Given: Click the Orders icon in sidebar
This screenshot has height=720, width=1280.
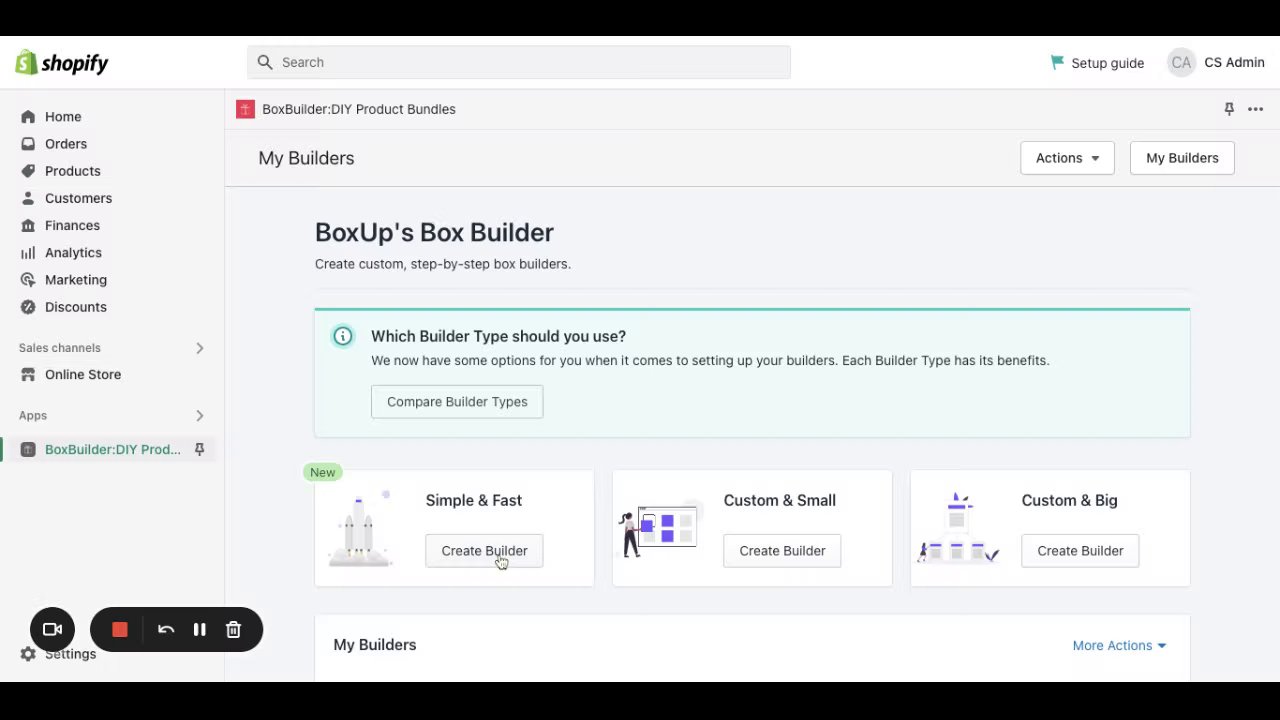Looking at the screenshot, I should click(28, 144).
